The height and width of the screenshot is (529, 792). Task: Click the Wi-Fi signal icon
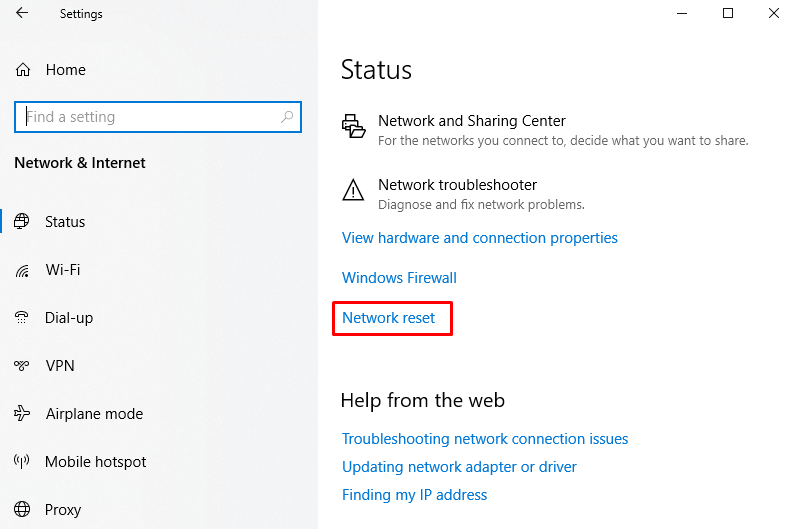(x=22, y=270)
